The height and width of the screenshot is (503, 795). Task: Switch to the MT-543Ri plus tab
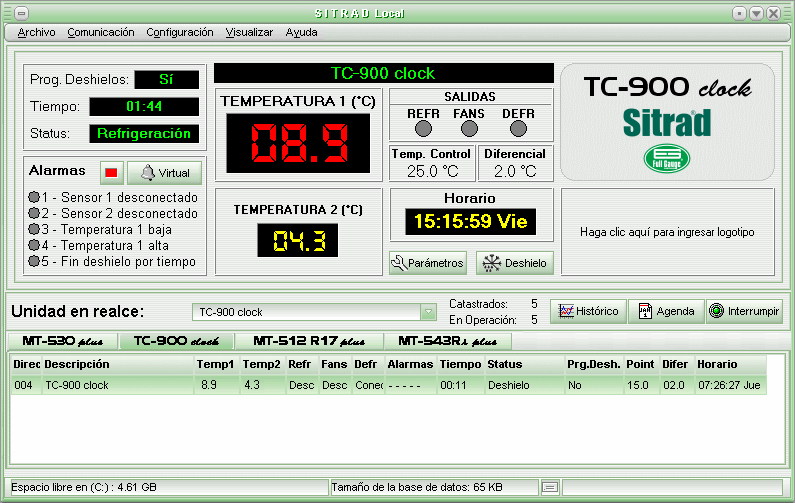tap(448, 341)
